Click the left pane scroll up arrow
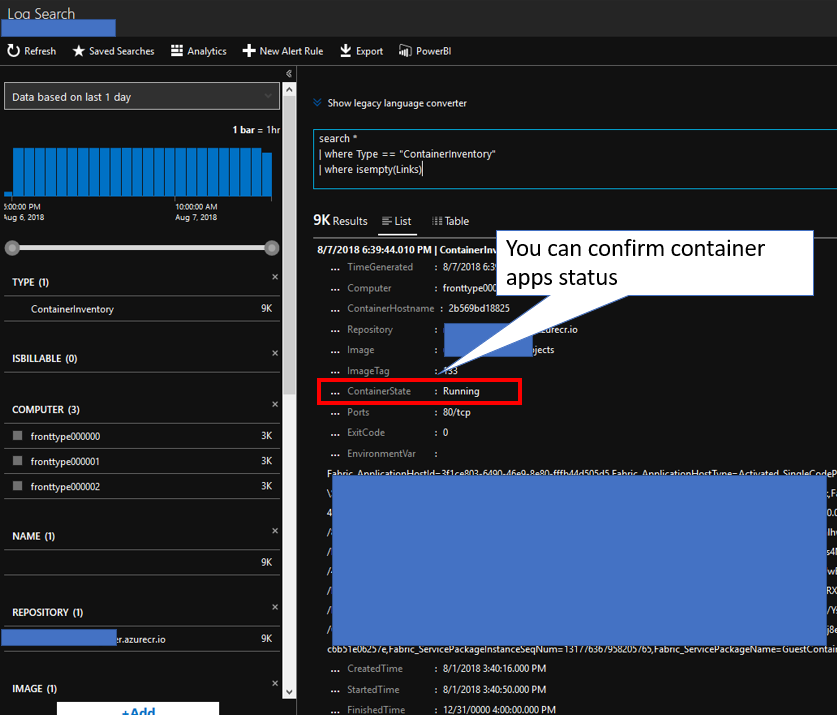The width and height of the screenshot is (837, 715). point(289,90)
